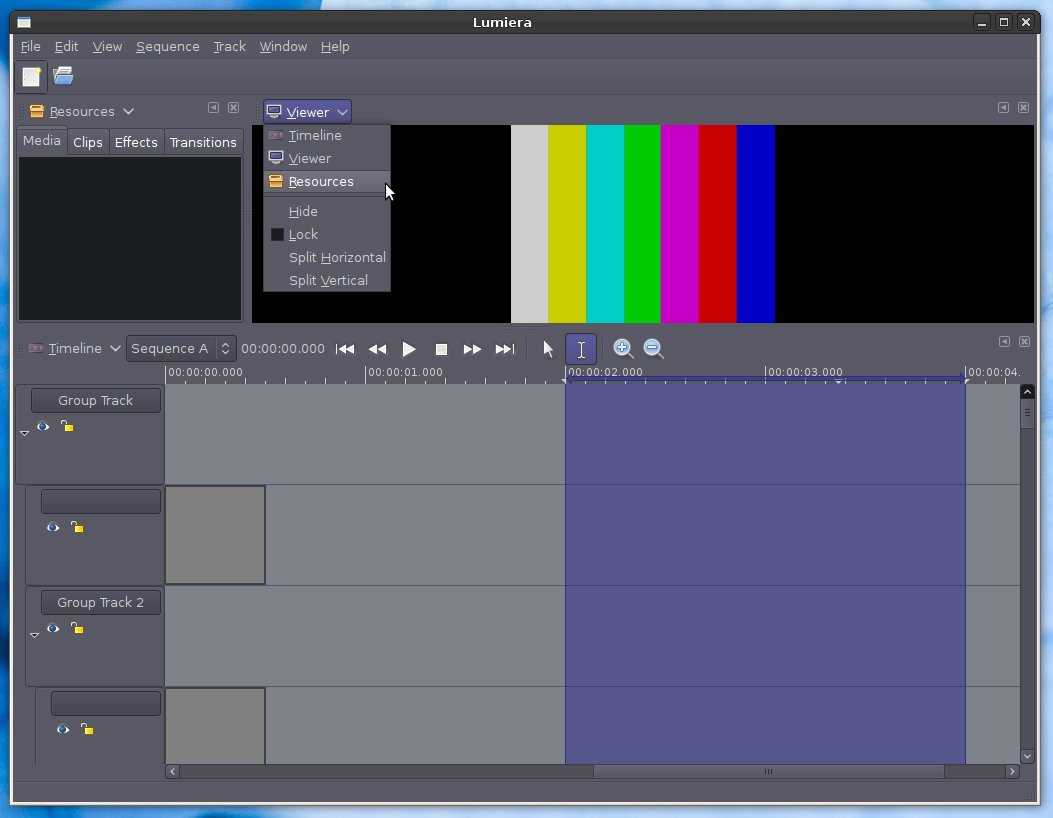This screenshot has width=1053, height=818.
Task: Collapse the Group Track expander triangle
Action: [24, 433]
